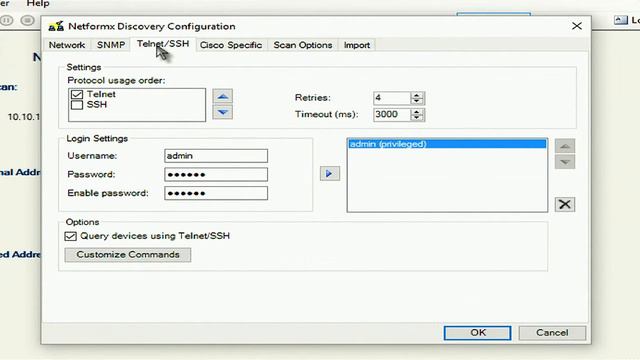640x360 pixels.
Task: Enable the SSH protocol checkbox
Action: click(77, 105)
